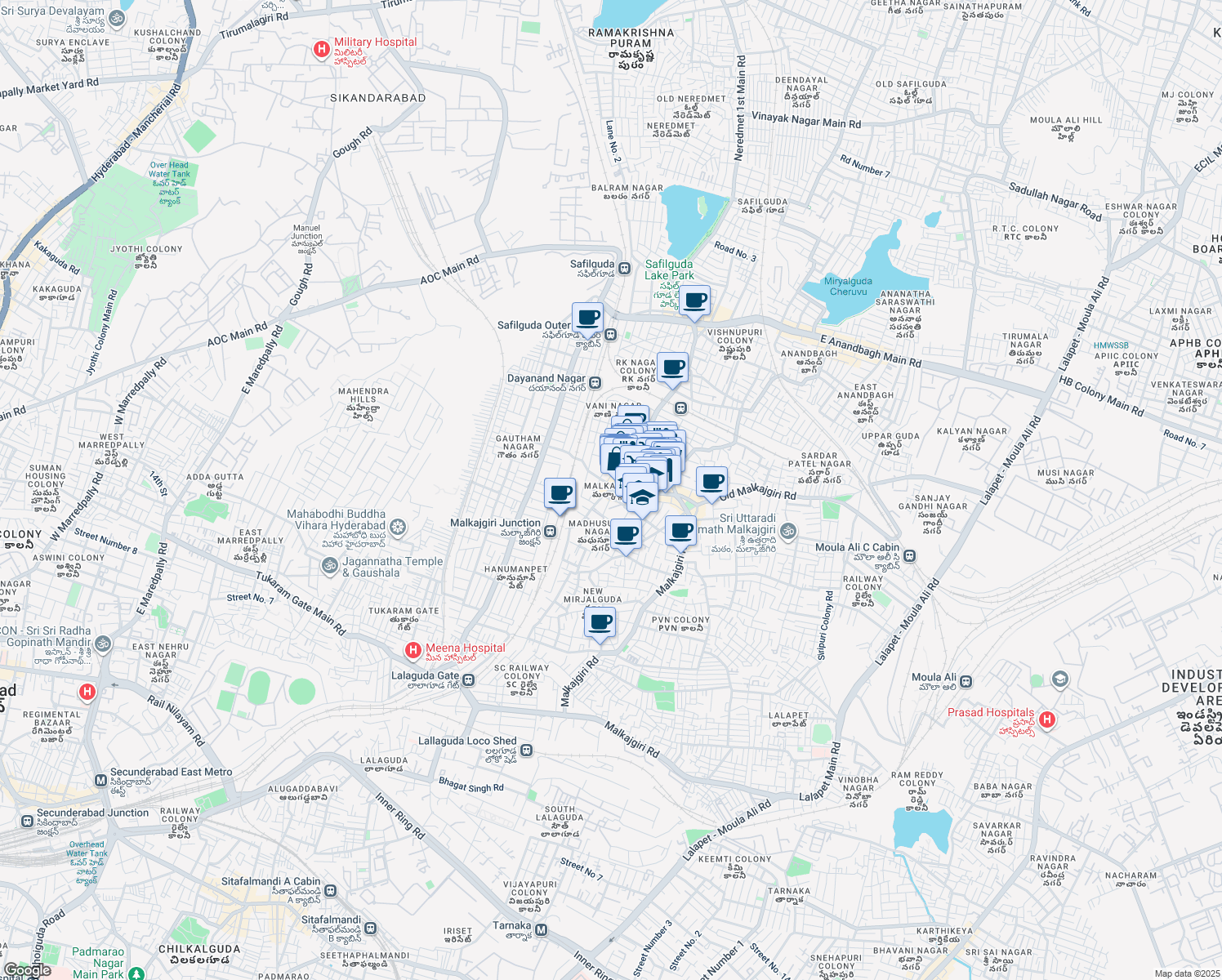Select the Lallaguda Loco Shed station icon
Image resolution: width=1222 pixels, height=980 pixels.
click(x=527, y=750)
